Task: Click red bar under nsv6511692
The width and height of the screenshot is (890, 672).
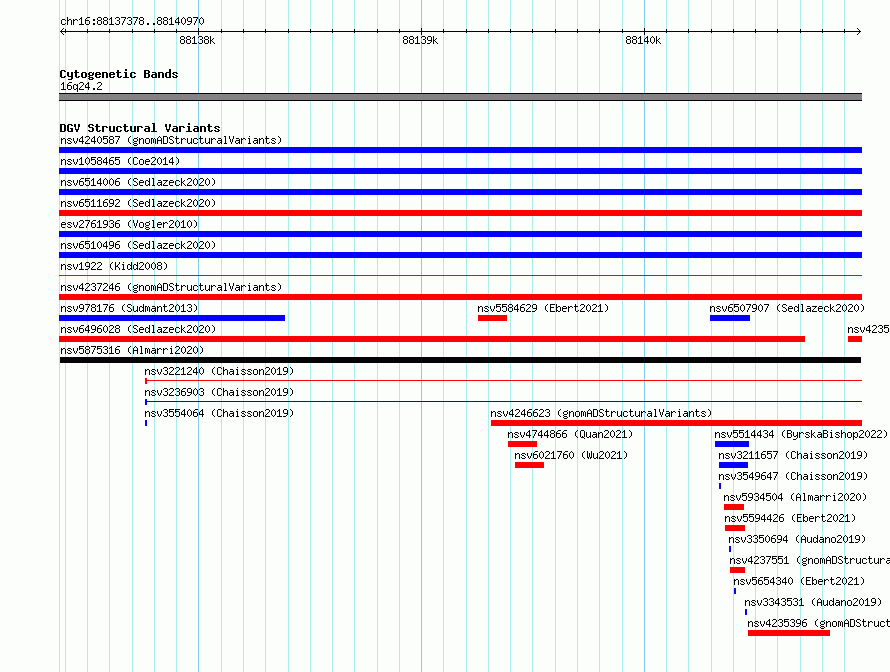Action: tap(460, 213)
